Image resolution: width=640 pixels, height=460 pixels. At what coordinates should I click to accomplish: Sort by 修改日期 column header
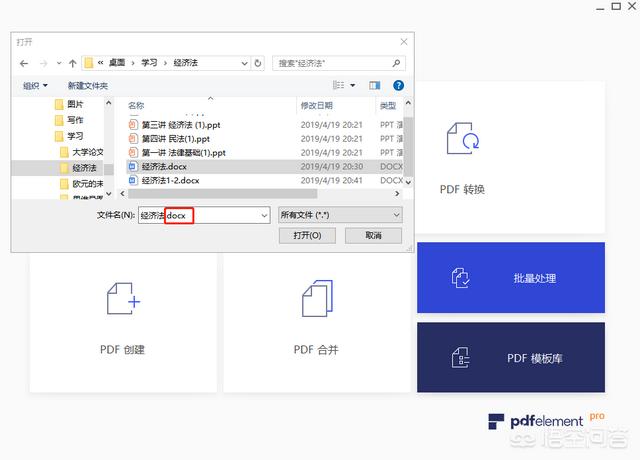(x=316, y=106)
